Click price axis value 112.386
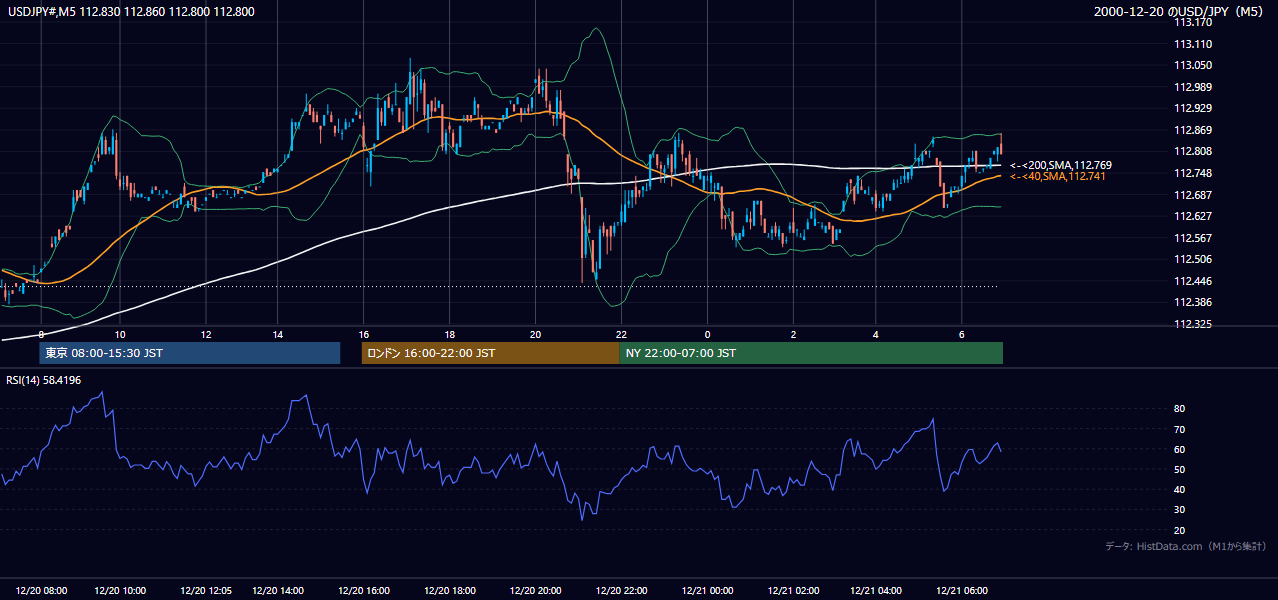This screenshot has width=1278, height=600. [1193, 302]
